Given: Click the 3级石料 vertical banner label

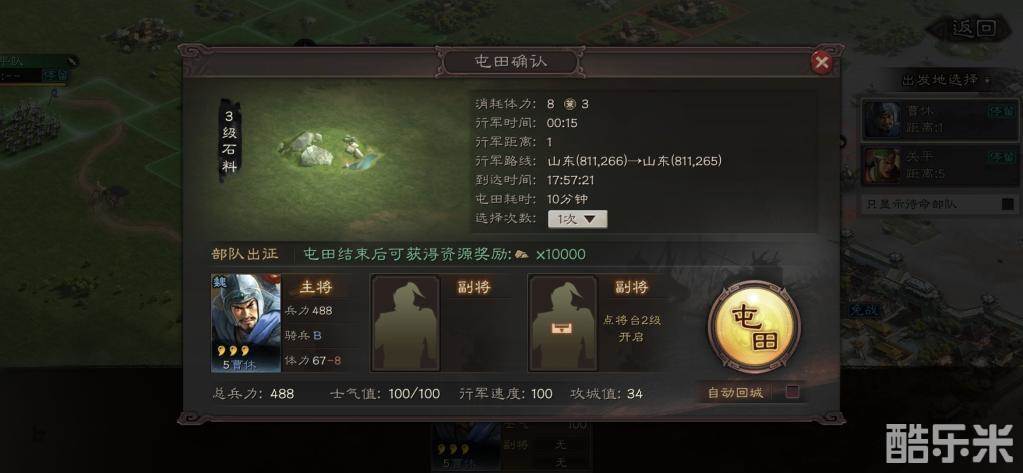Looking at the screenshot, I should click(230, 140).
